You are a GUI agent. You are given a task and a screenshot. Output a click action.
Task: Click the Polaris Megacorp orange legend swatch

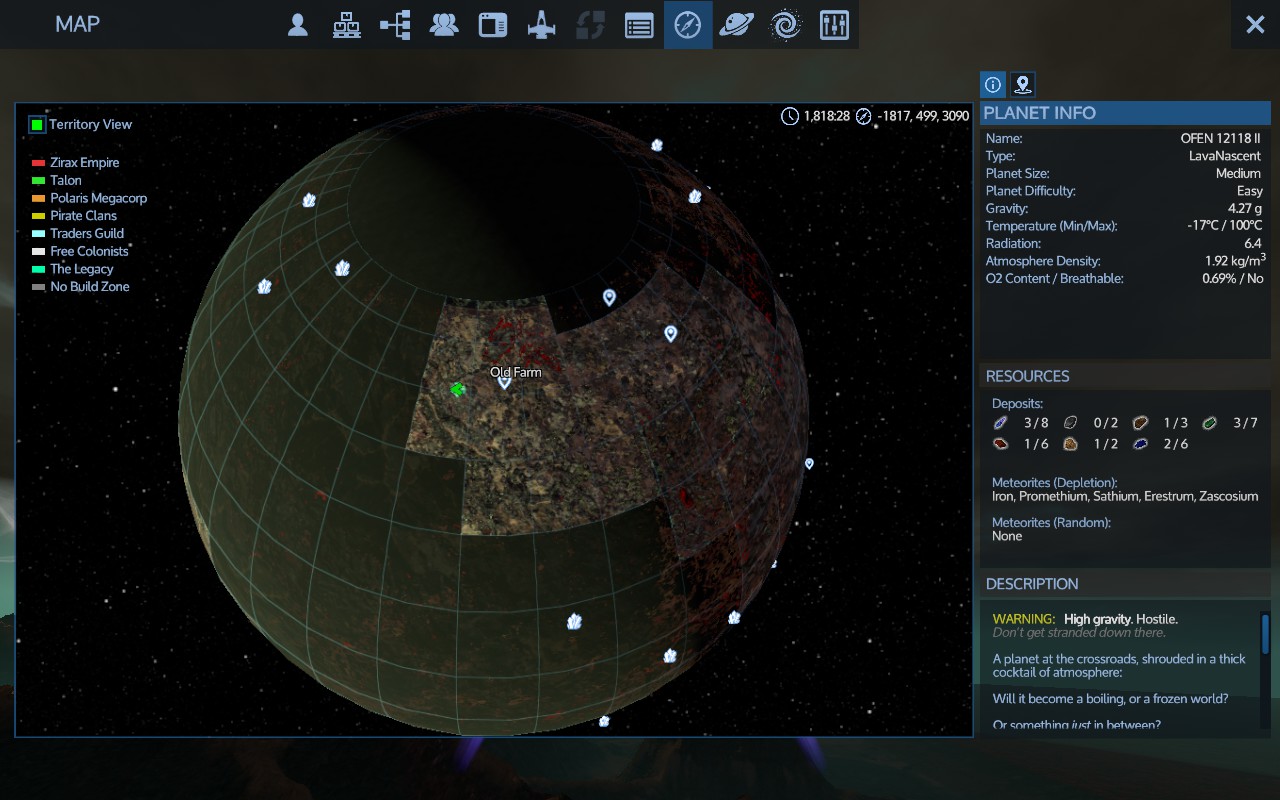tap(38, 198)
